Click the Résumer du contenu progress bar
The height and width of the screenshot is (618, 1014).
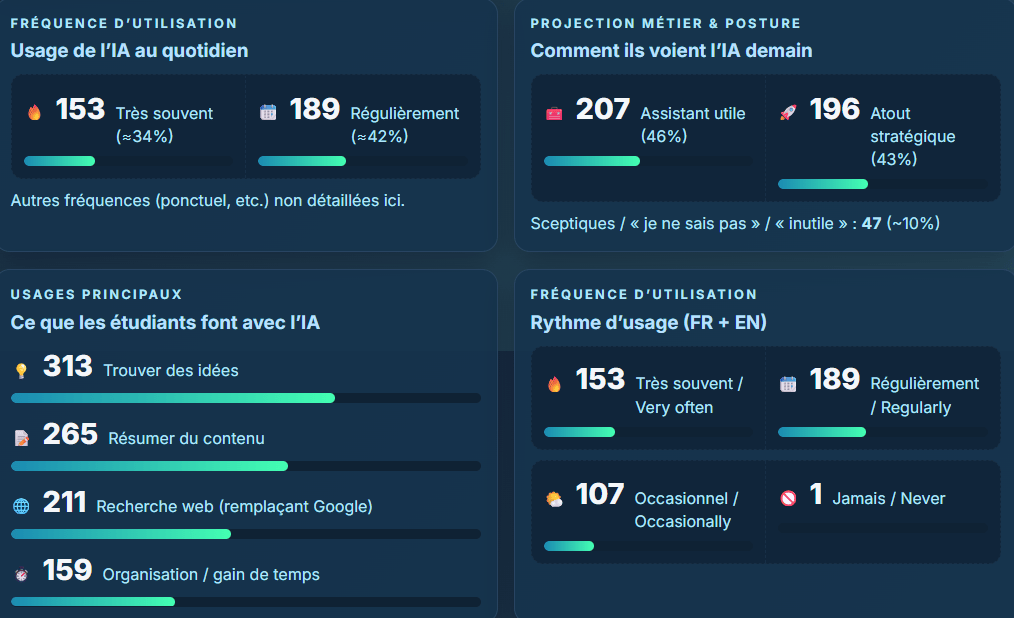pos(245,466)
